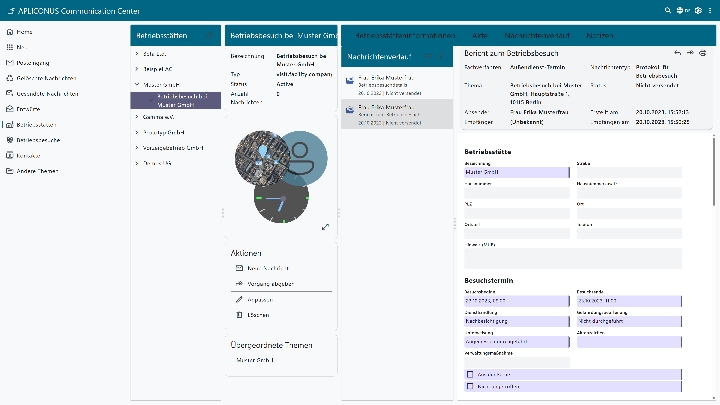Image resolution: width=720 pixels, height=405 pixels.
Task: Click the grid icon below Home in sidebar
Action: [x=10, y=47]
